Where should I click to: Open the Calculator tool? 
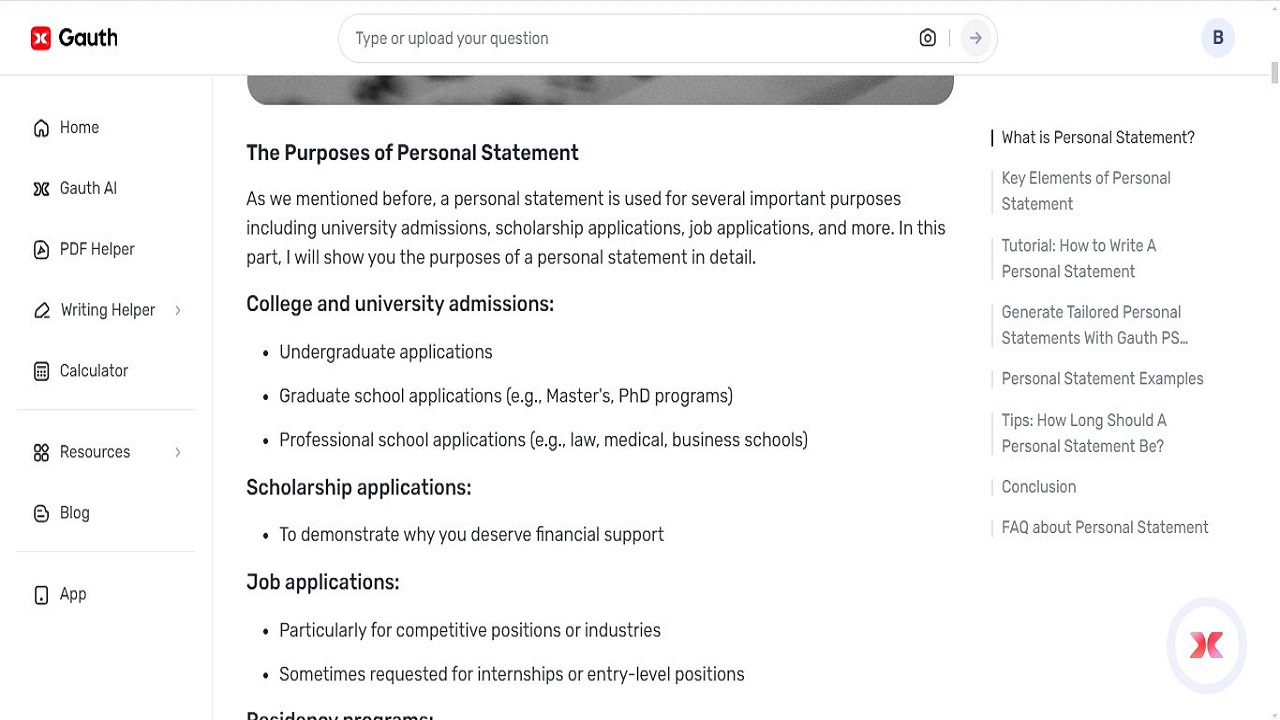pos(94,370)
